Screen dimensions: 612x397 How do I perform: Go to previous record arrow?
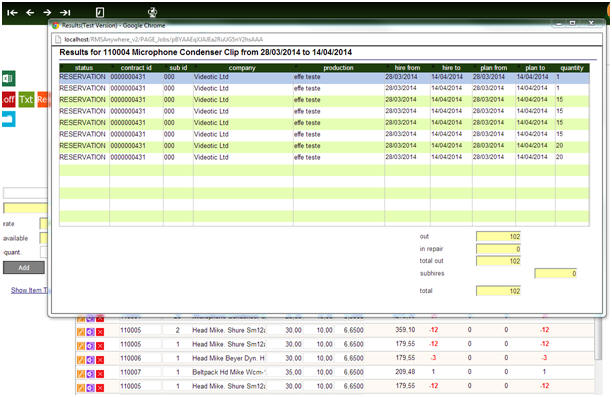click(x=30, y=13)
